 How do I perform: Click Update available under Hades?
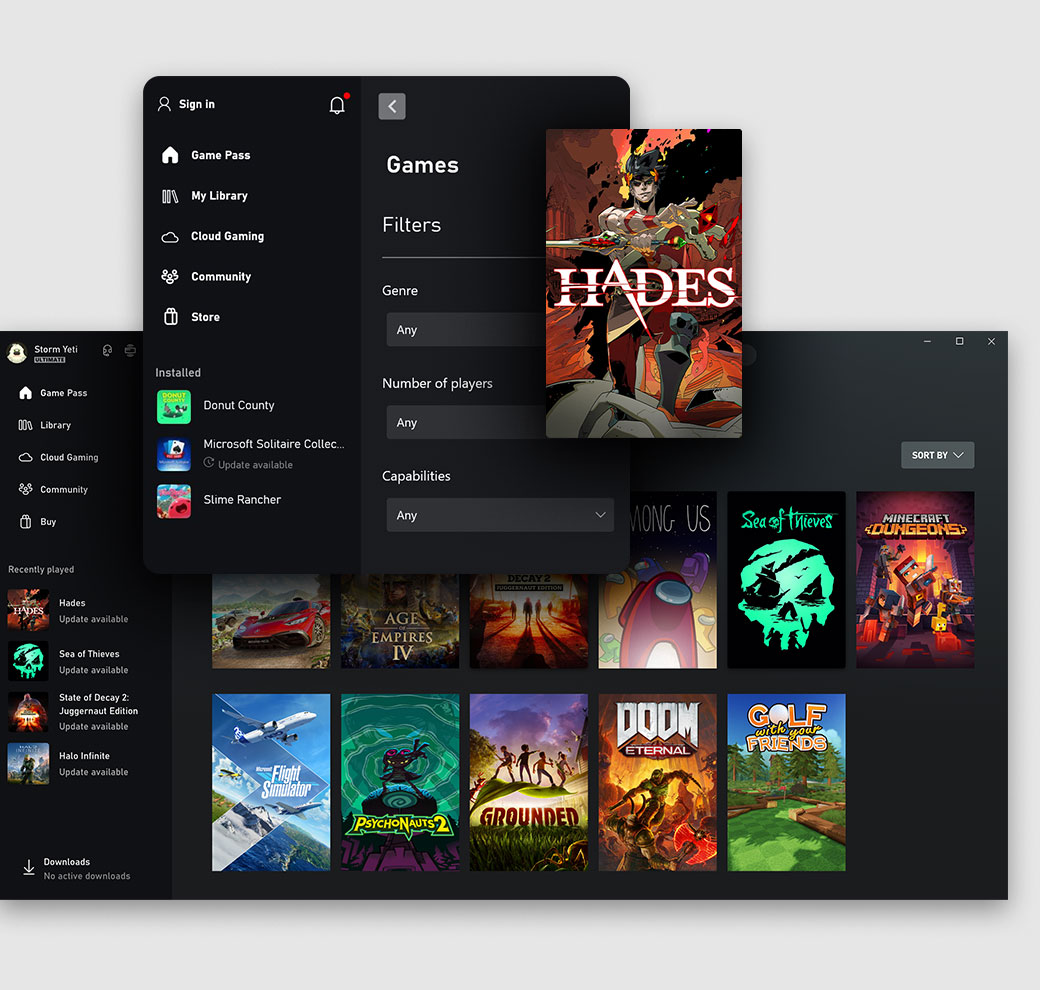click(x=94, y=619)
